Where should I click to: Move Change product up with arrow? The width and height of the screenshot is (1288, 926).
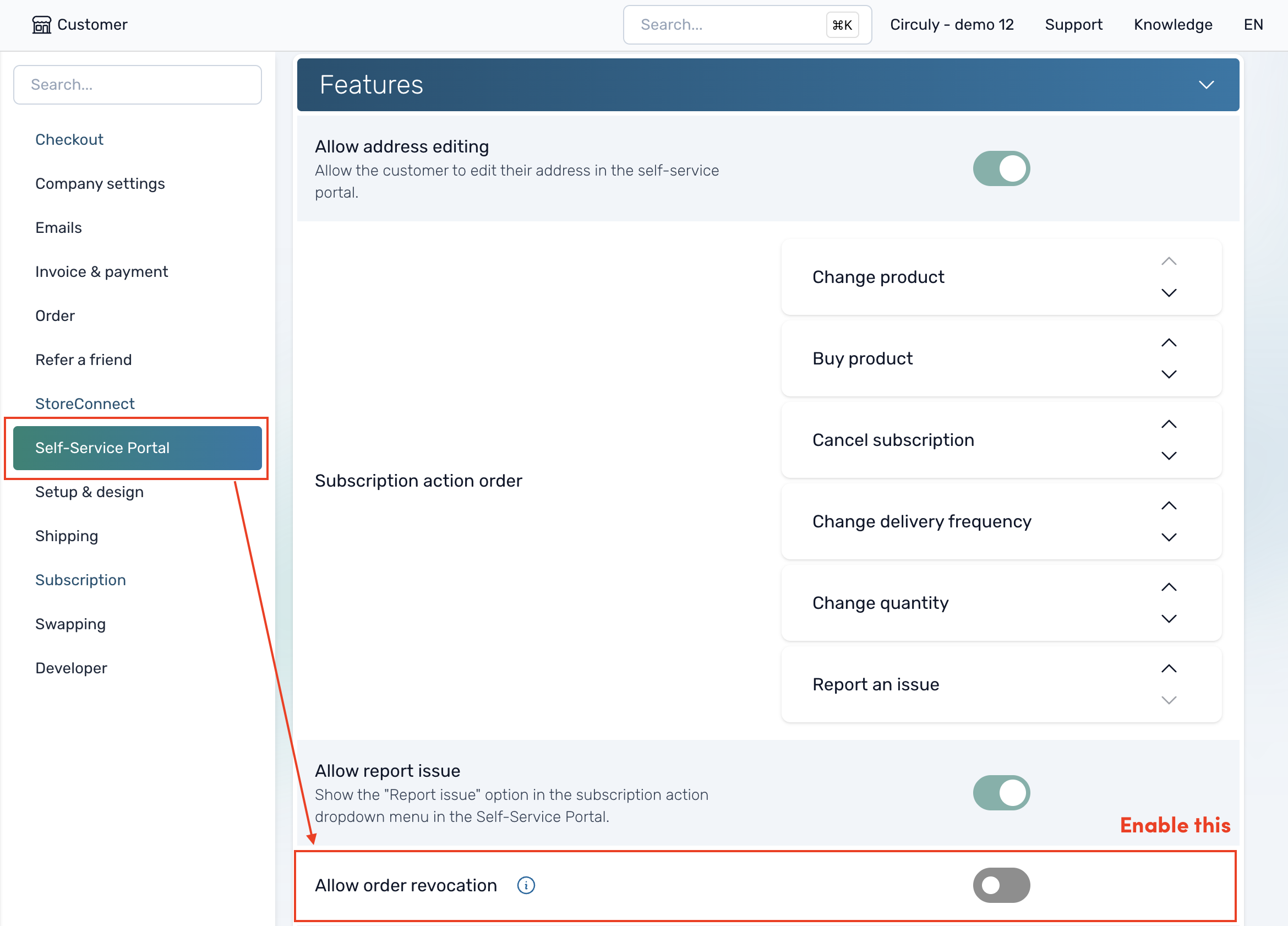[1169, 262]
